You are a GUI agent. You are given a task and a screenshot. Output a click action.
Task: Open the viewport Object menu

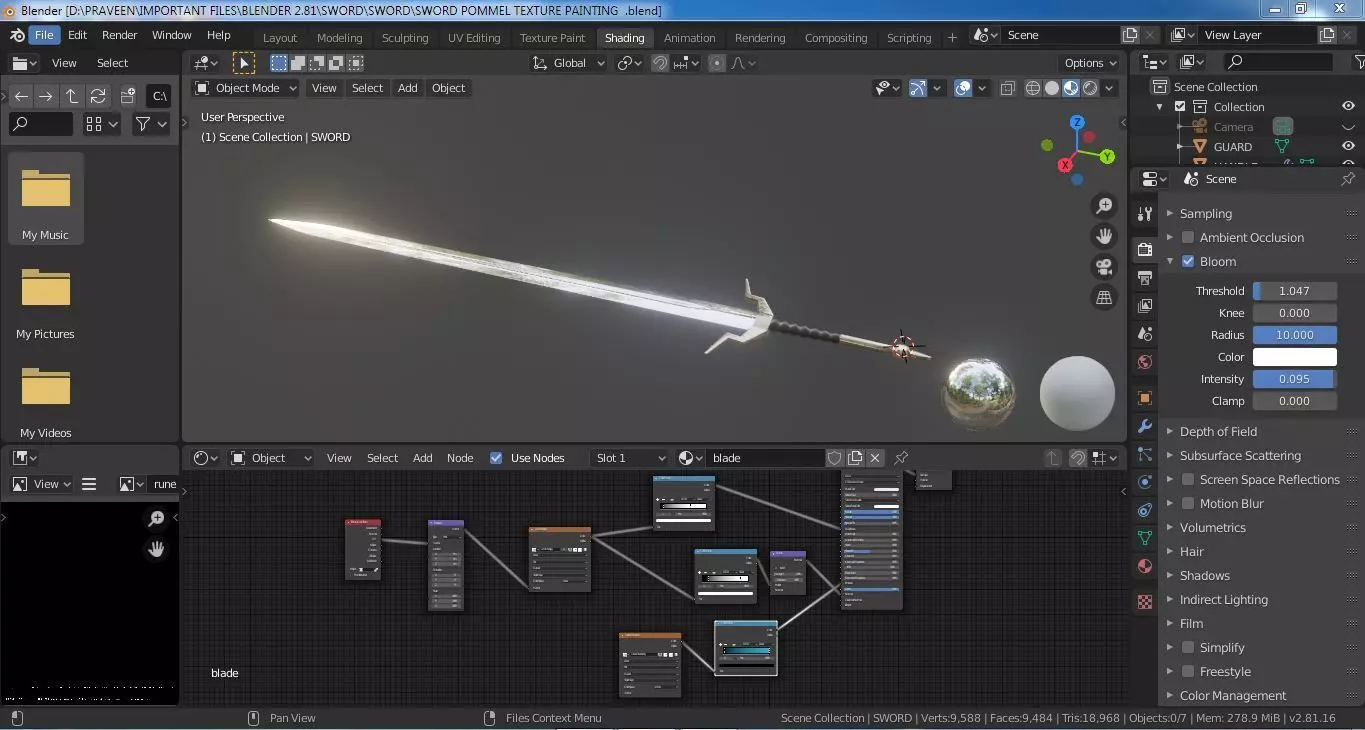tap(448, 88)
